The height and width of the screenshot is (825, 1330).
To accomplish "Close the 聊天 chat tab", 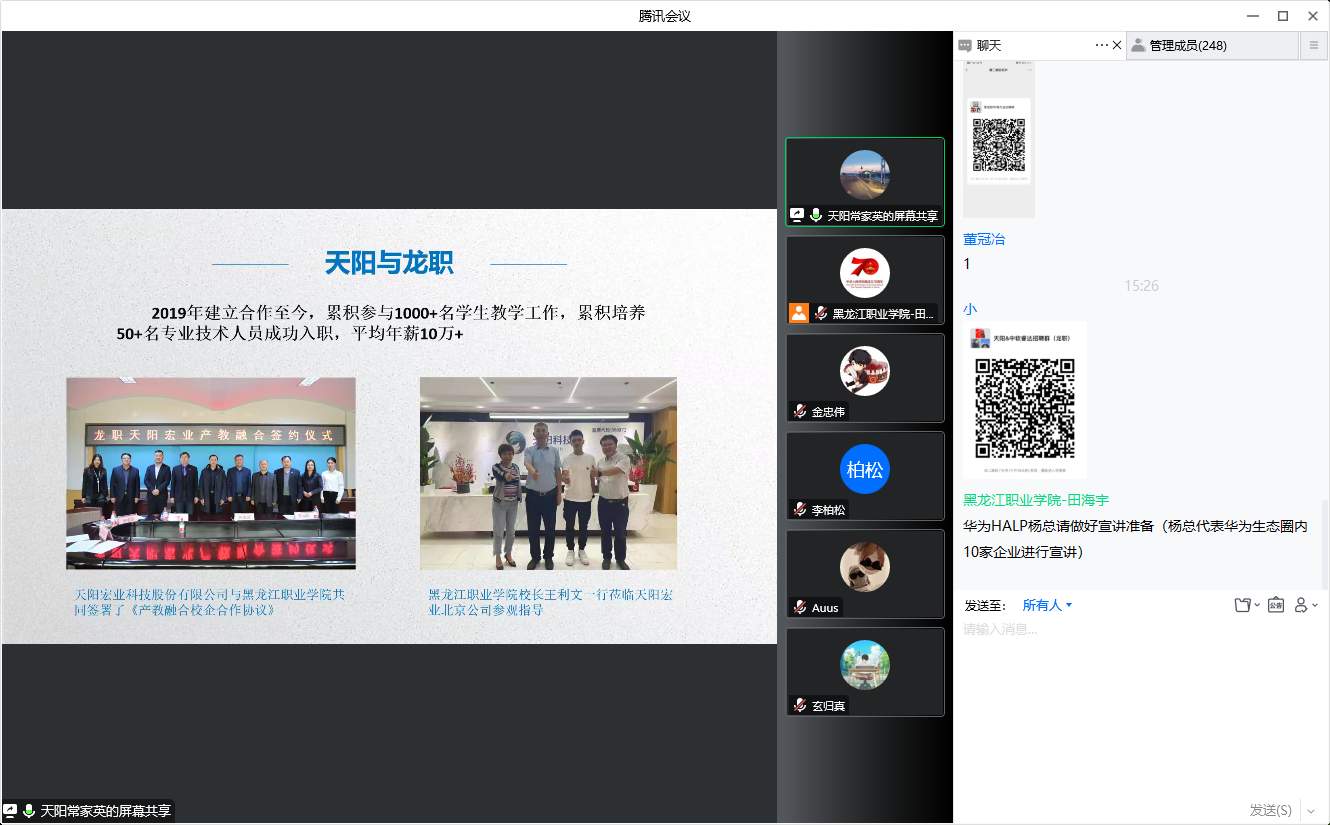I will click(x=1117, y=45).
